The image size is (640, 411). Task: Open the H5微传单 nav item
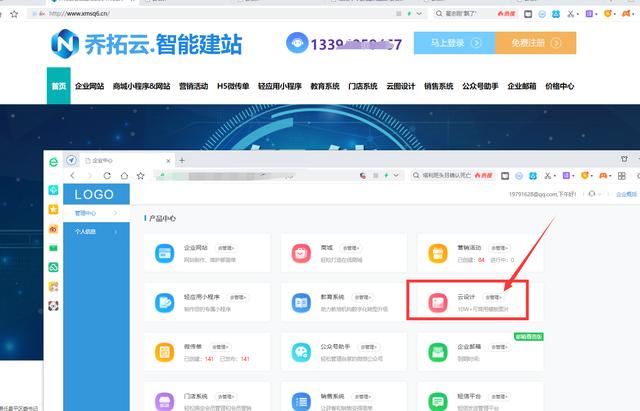233,86
